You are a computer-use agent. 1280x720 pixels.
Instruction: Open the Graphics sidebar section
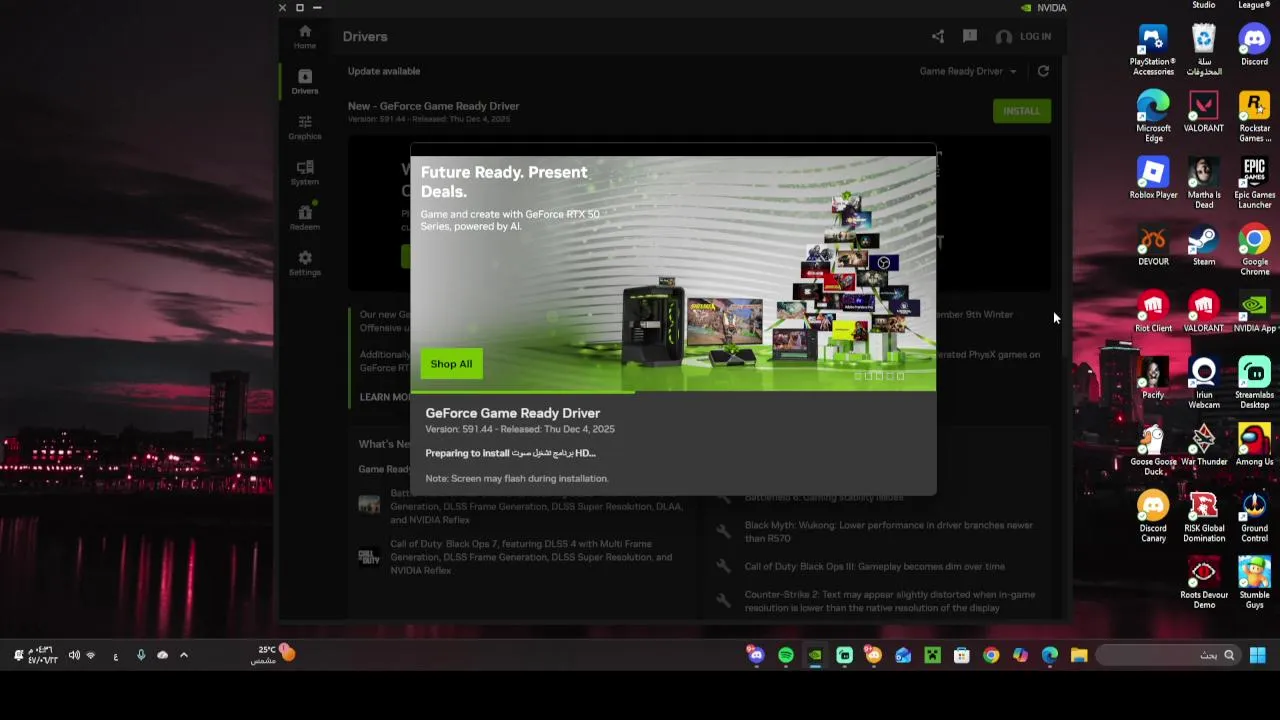click(305, 127)
